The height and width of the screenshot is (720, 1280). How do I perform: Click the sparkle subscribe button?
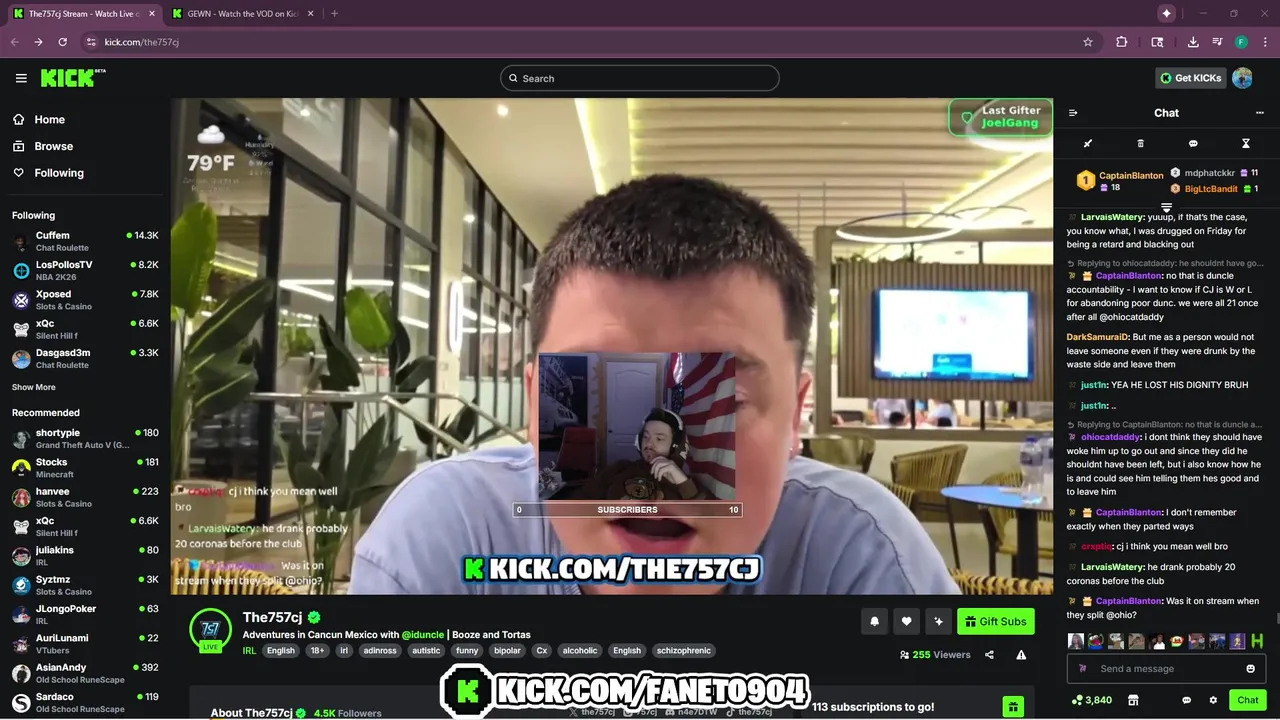tap(938, 621)
